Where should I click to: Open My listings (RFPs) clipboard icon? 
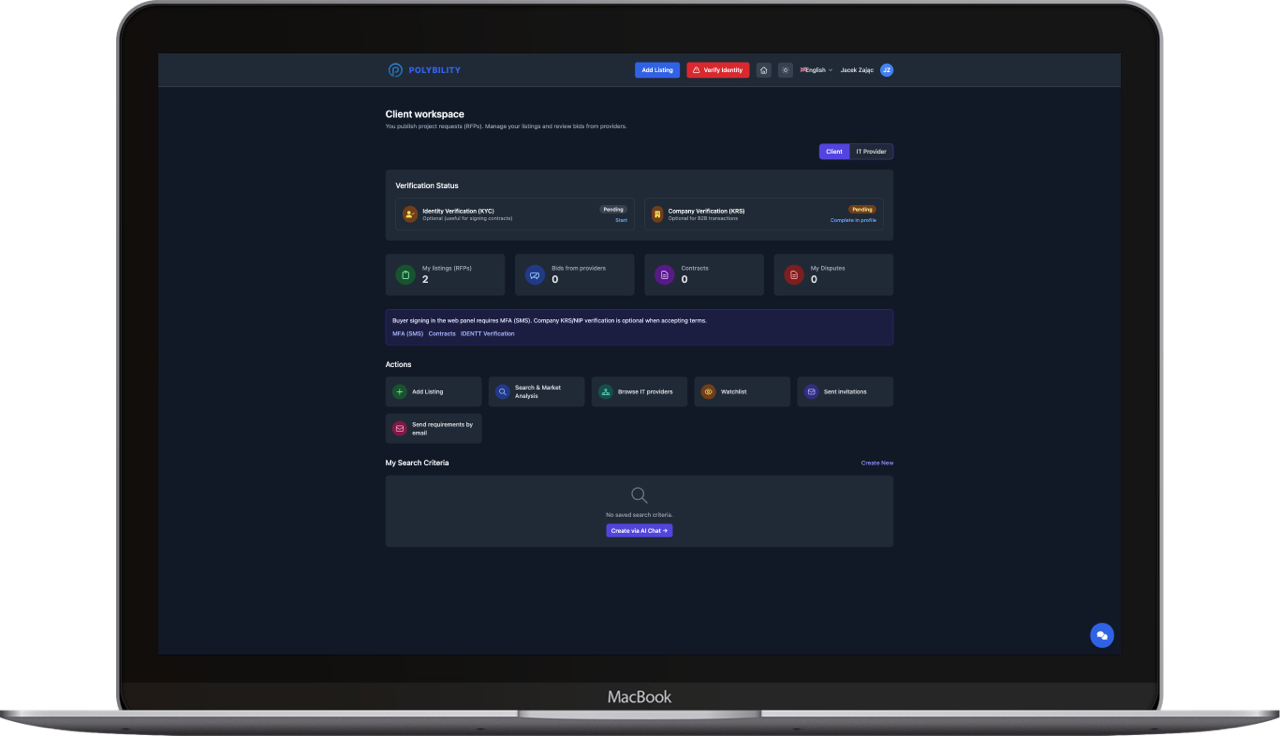point(405,275)
